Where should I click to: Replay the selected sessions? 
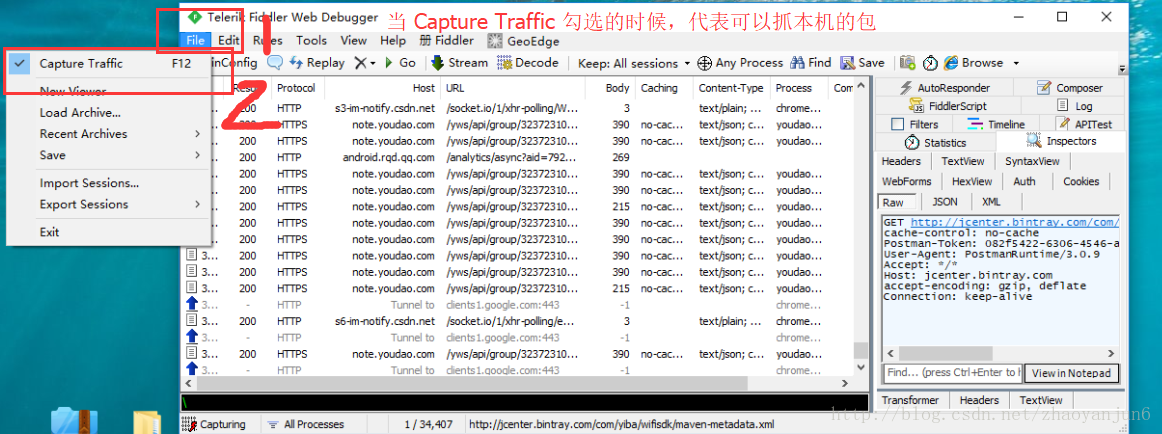316,63
